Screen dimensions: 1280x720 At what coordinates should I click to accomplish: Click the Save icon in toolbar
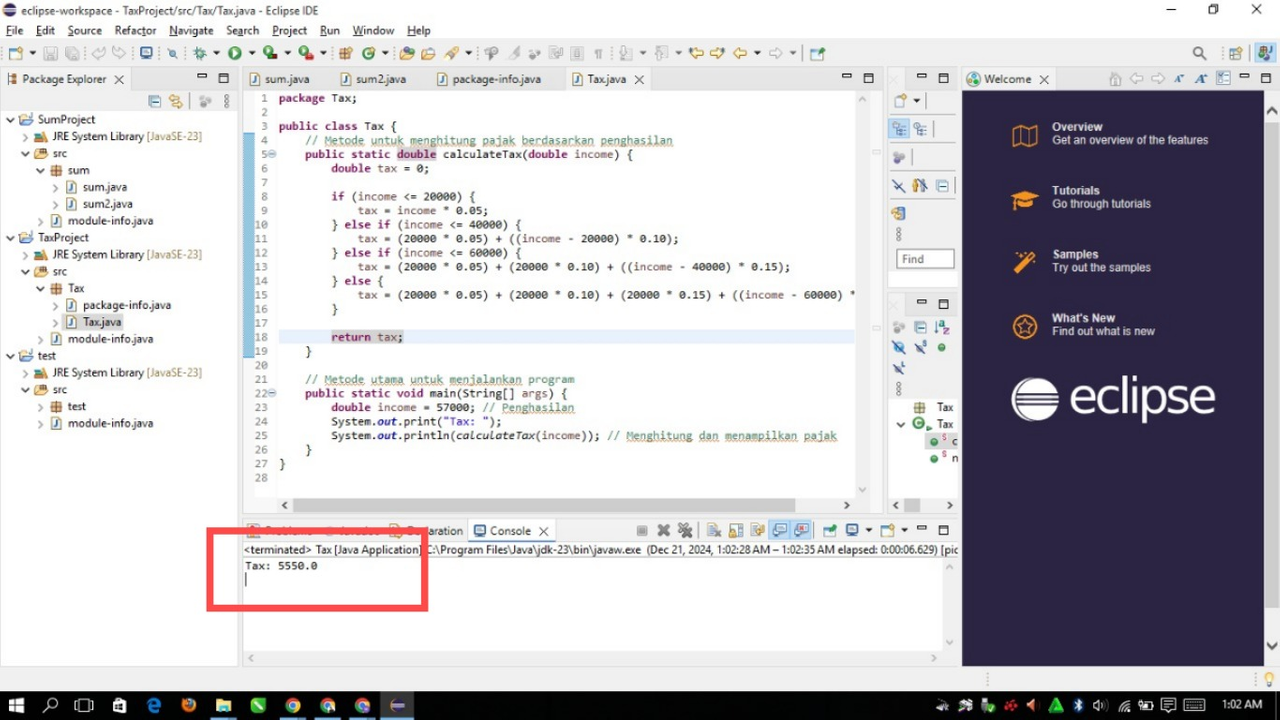(x=50, y=53)
